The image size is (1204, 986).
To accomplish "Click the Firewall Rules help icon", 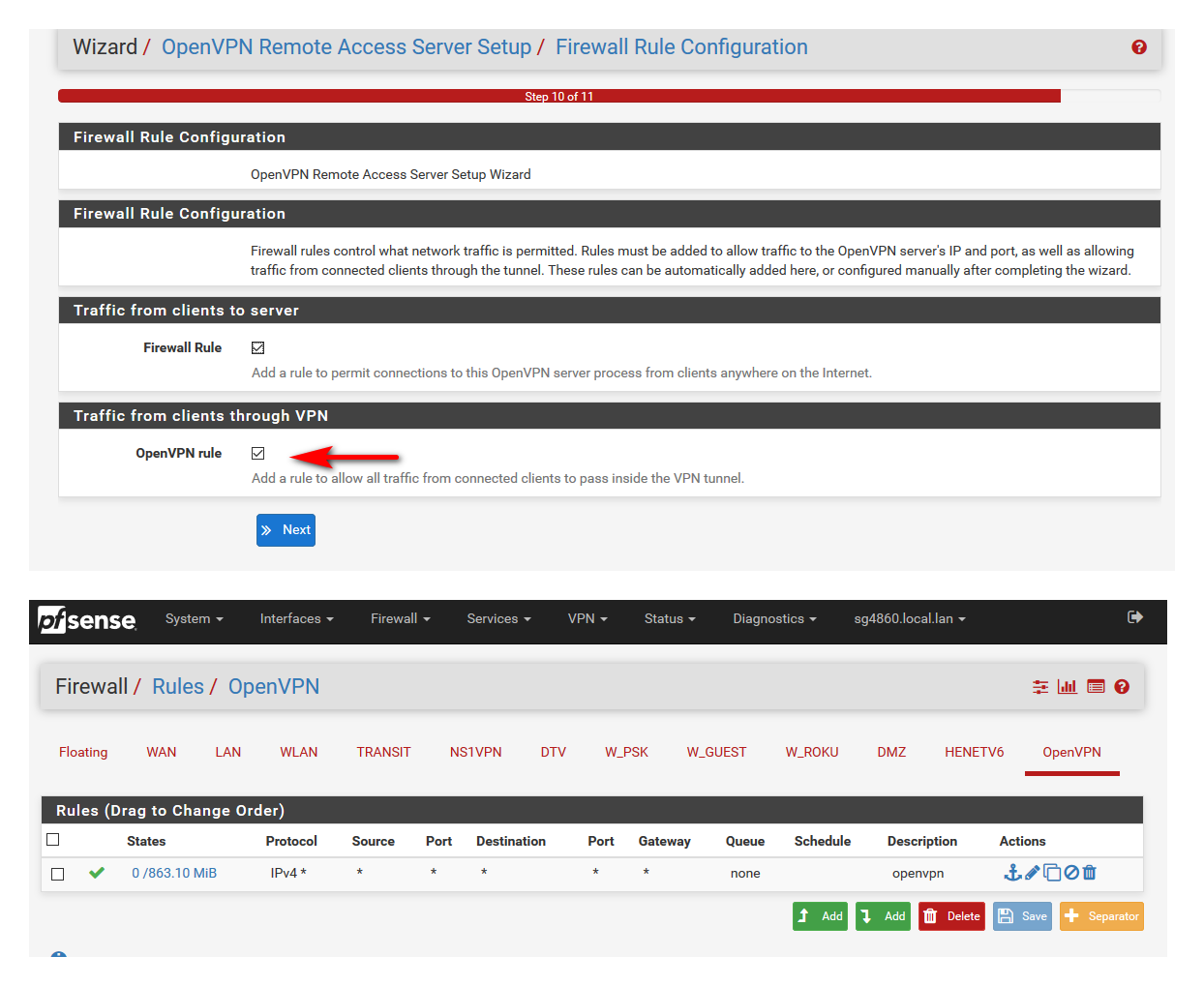I will [x=1122, y=687].
